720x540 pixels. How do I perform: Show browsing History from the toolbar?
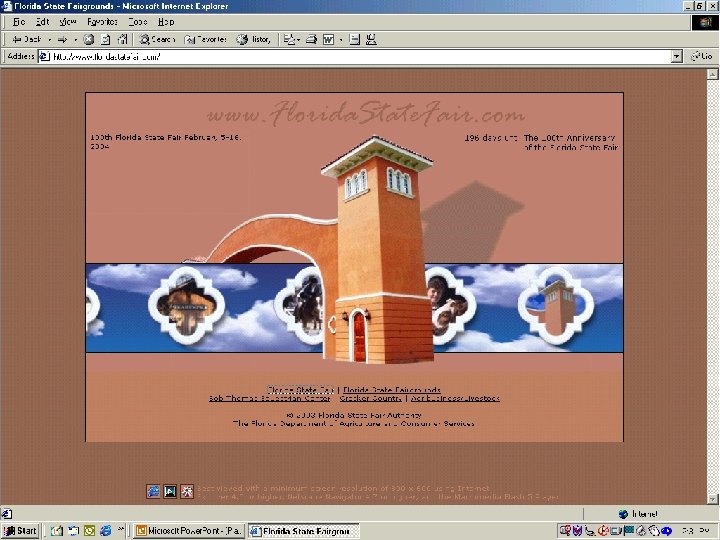[253, 39]
